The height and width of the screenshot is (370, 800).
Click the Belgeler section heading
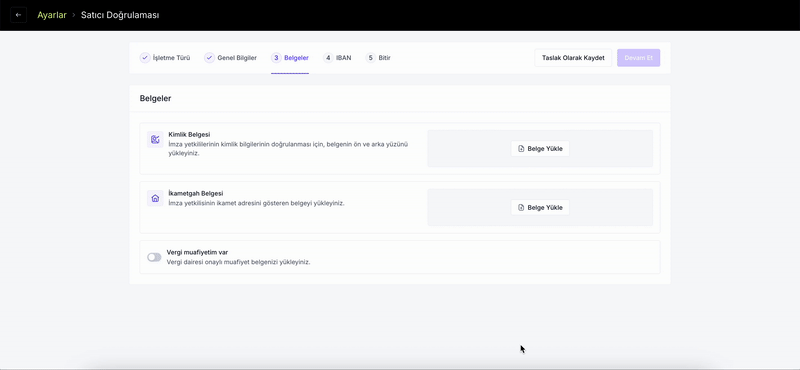[155, 98]
